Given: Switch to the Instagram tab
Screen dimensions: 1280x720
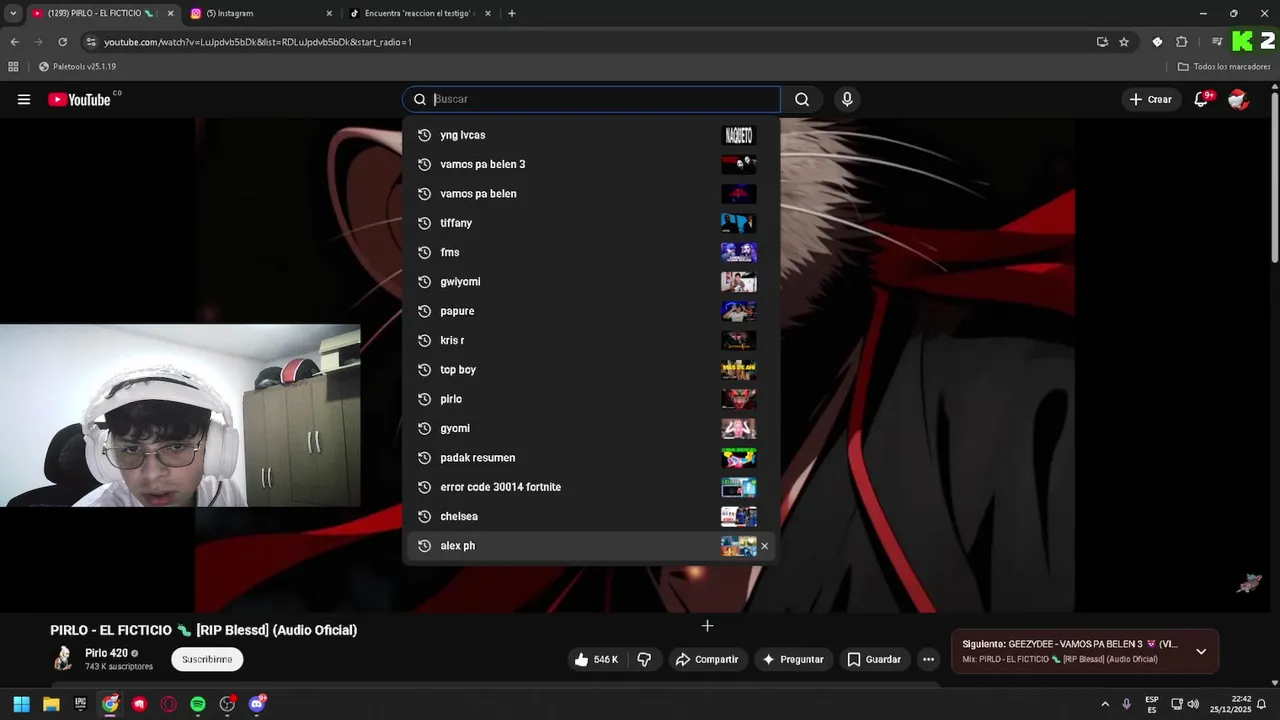Looking at the screenshot, I should coord(262,13).
